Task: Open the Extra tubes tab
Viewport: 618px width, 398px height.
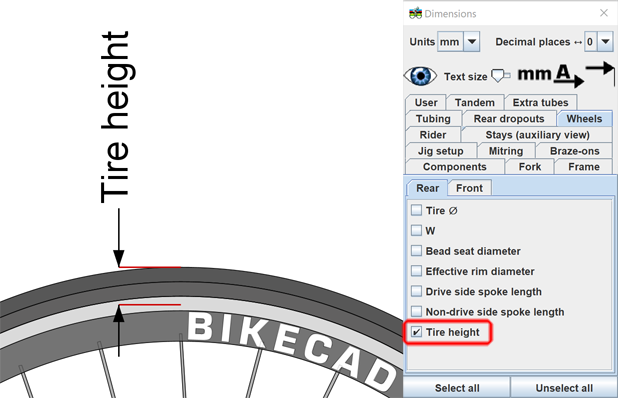Action: (540, 102)
